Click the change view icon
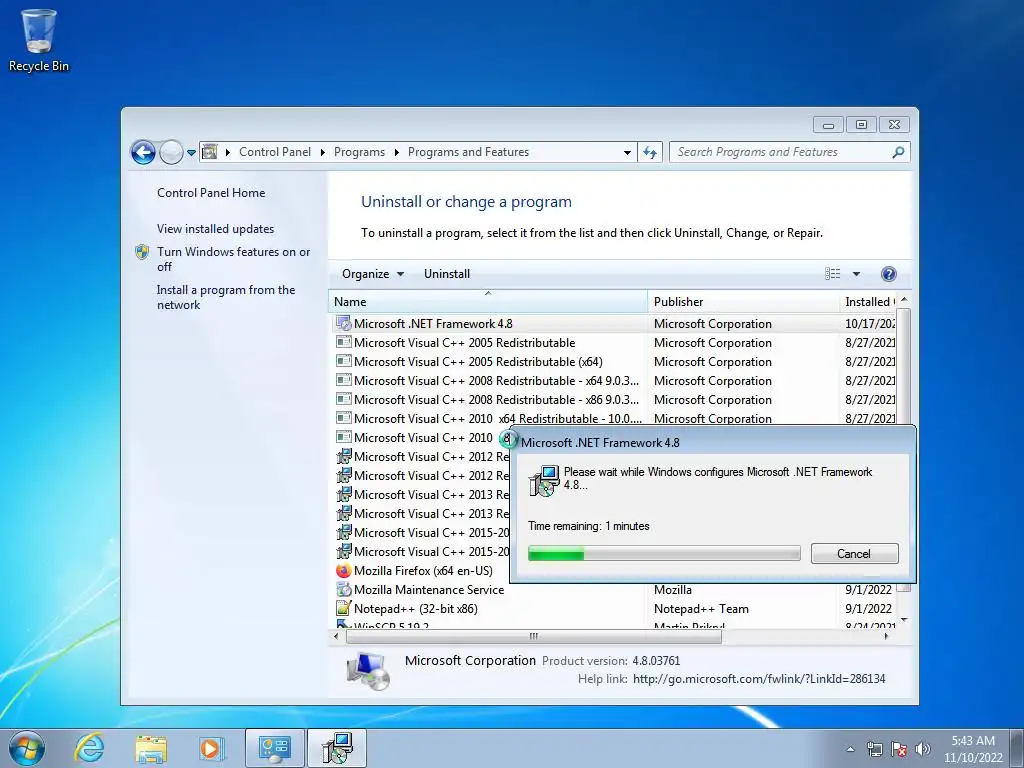Screen dimensions: 1024x768 [833, 274]
